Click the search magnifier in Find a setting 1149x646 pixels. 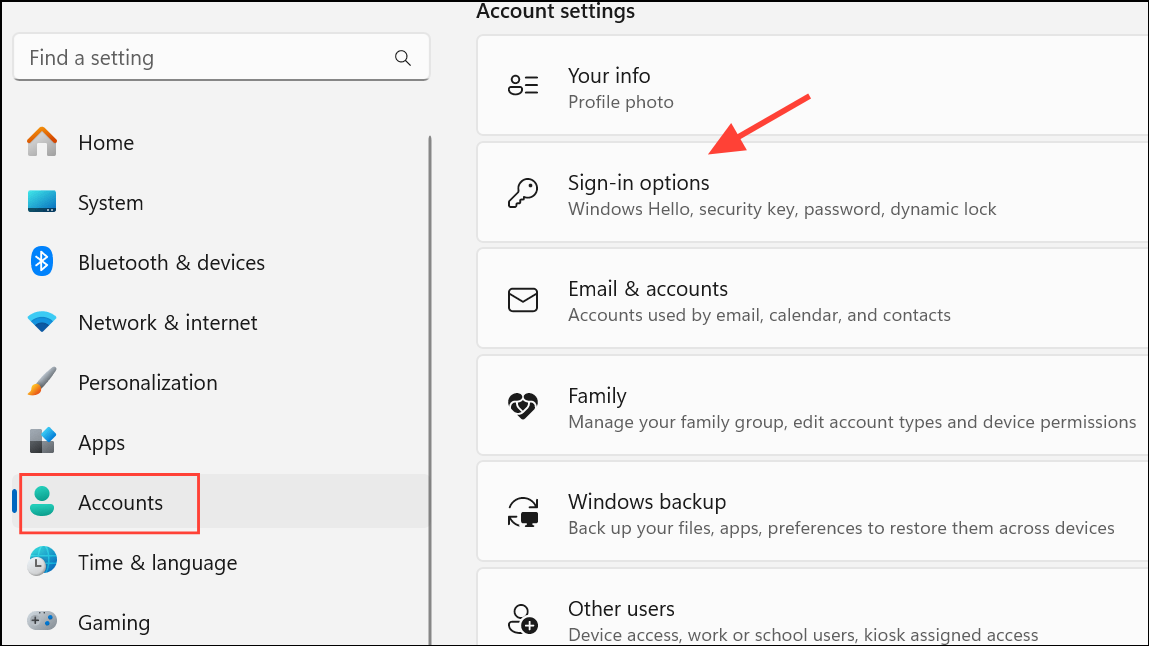click(403, 57)
